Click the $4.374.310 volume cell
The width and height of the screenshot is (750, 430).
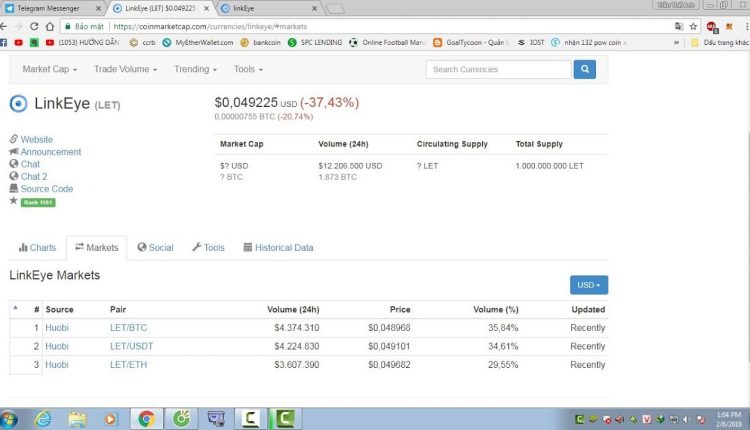pos(297,328)
